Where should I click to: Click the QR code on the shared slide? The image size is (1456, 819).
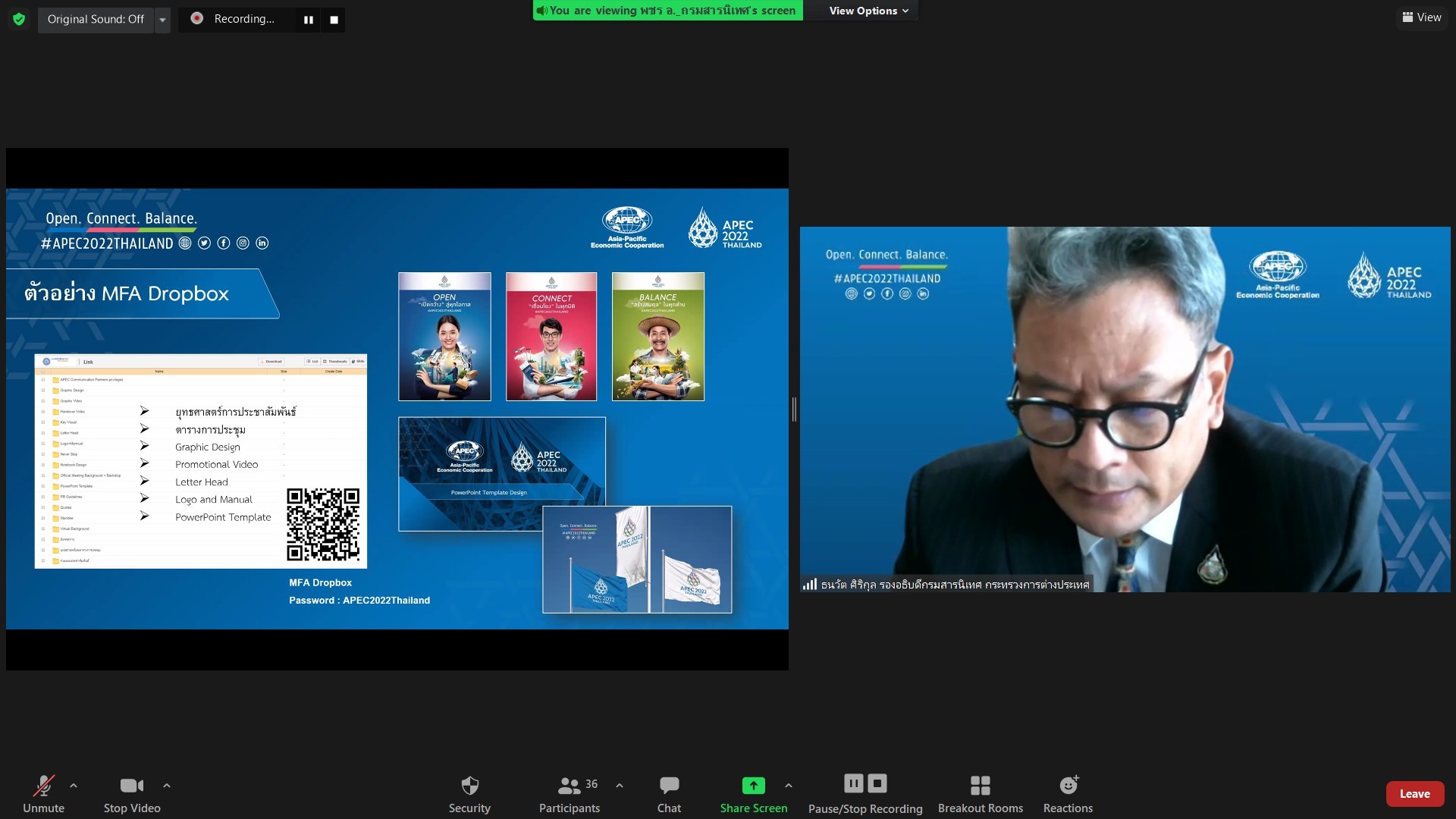(323, 524)
